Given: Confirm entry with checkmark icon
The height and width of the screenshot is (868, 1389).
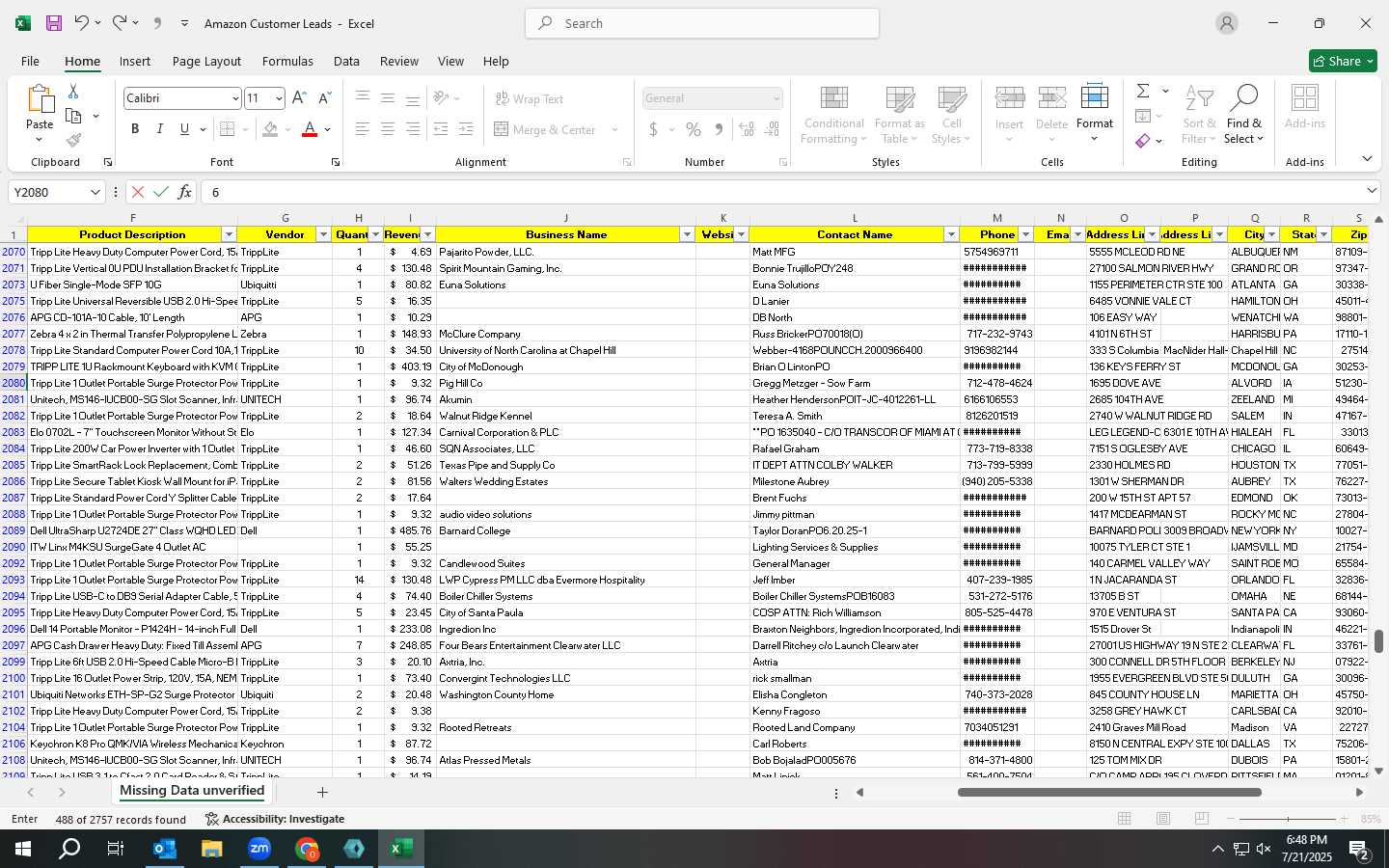Looking at the screenshot, I should click(x=161, y=192).
